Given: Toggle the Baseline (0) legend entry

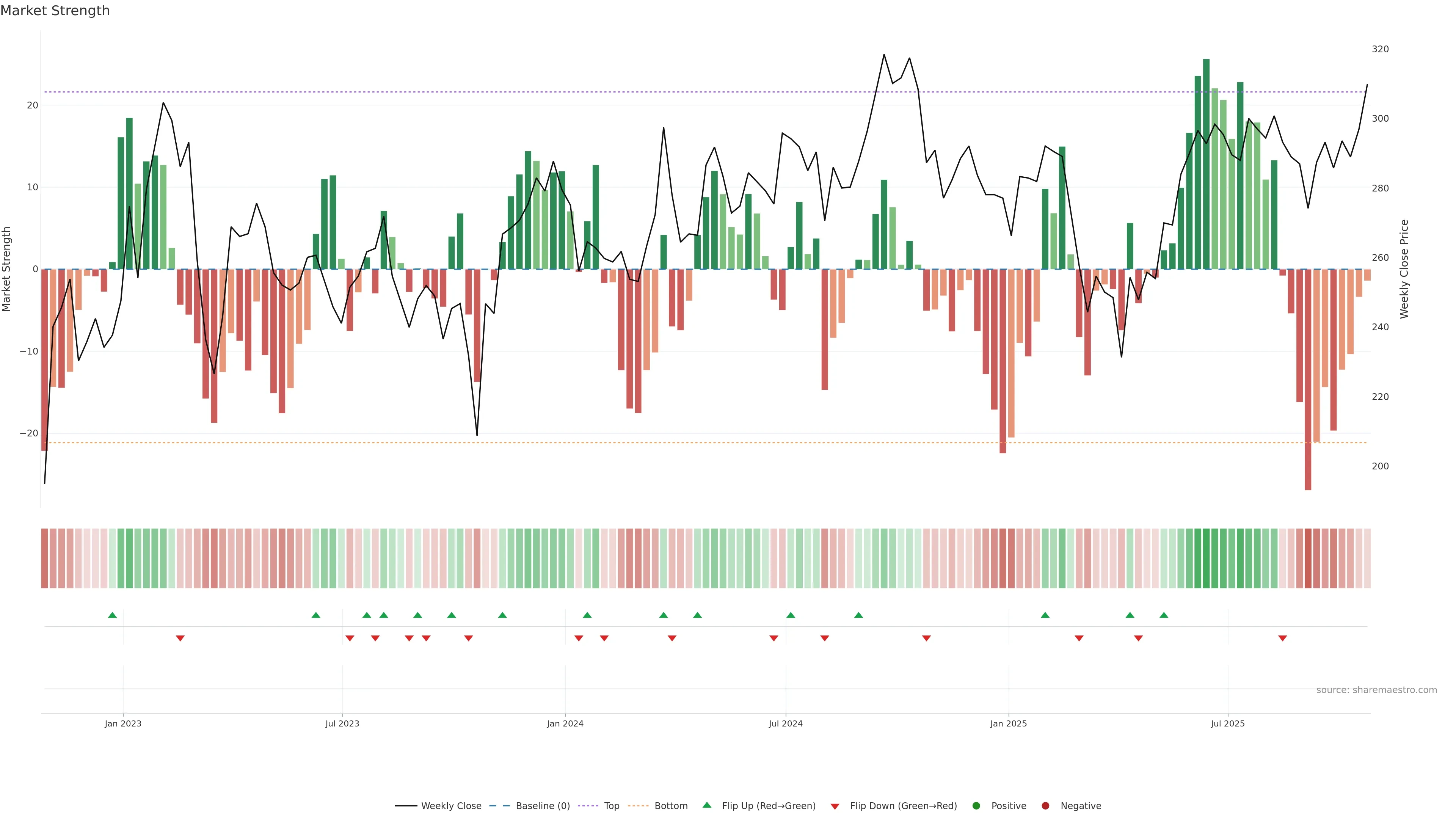Looking at the screenshot, I should (x=542, y=806).
